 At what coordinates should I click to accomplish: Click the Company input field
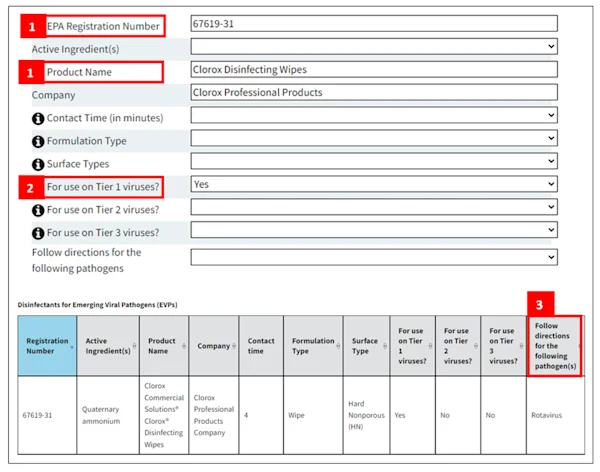coord(374,92)
